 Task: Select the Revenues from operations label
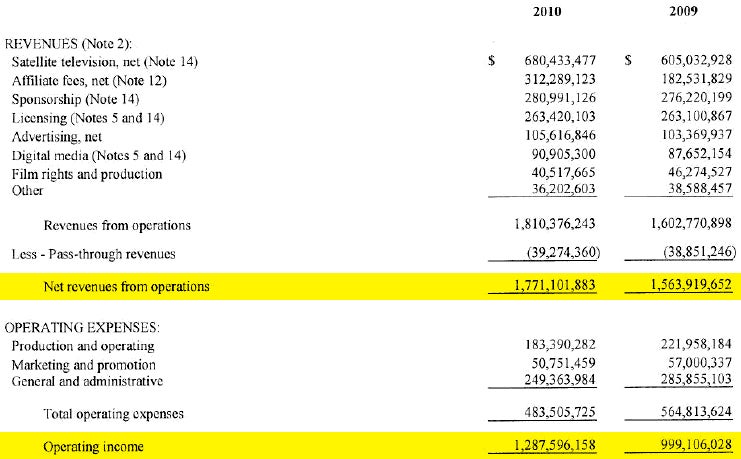pyautogui.click(x=117, y=225)
